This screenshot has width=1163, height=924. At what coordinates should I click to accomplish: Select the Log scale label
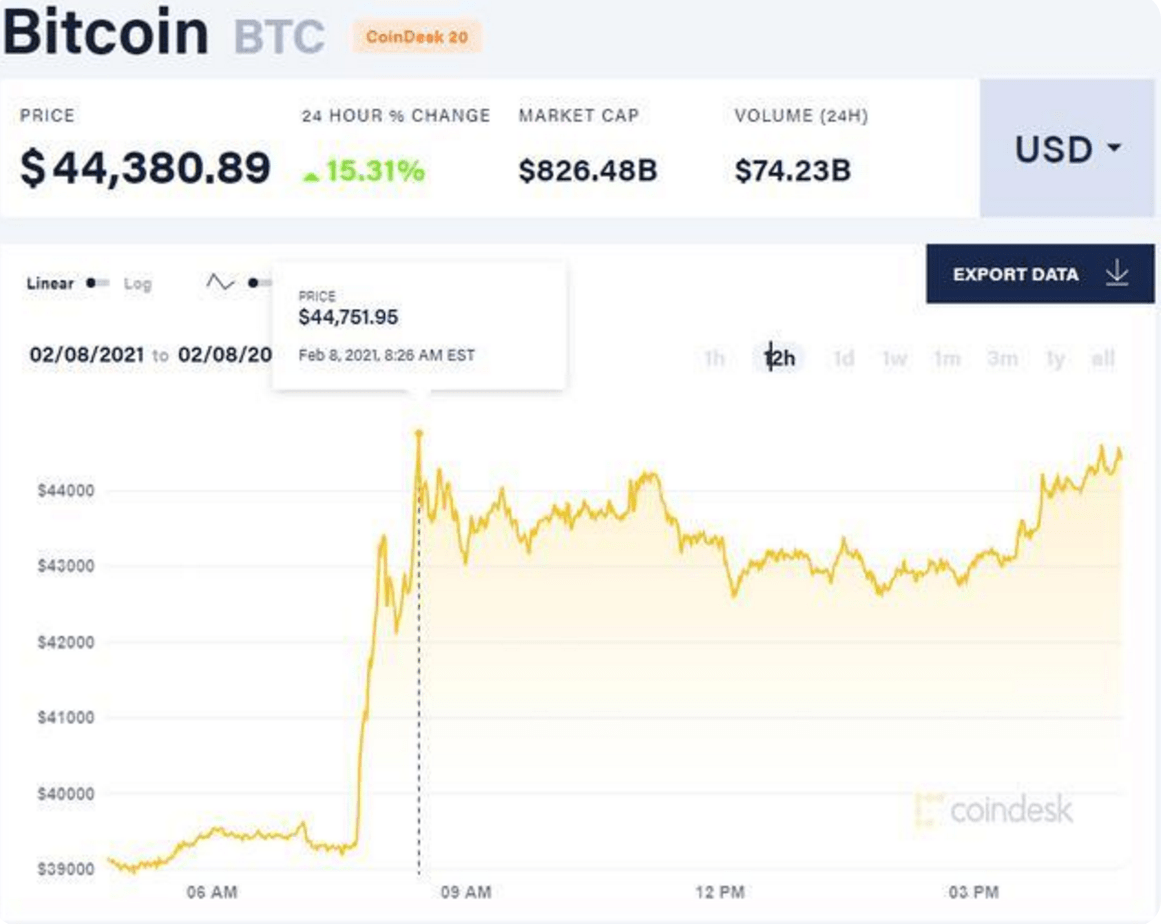137,283
